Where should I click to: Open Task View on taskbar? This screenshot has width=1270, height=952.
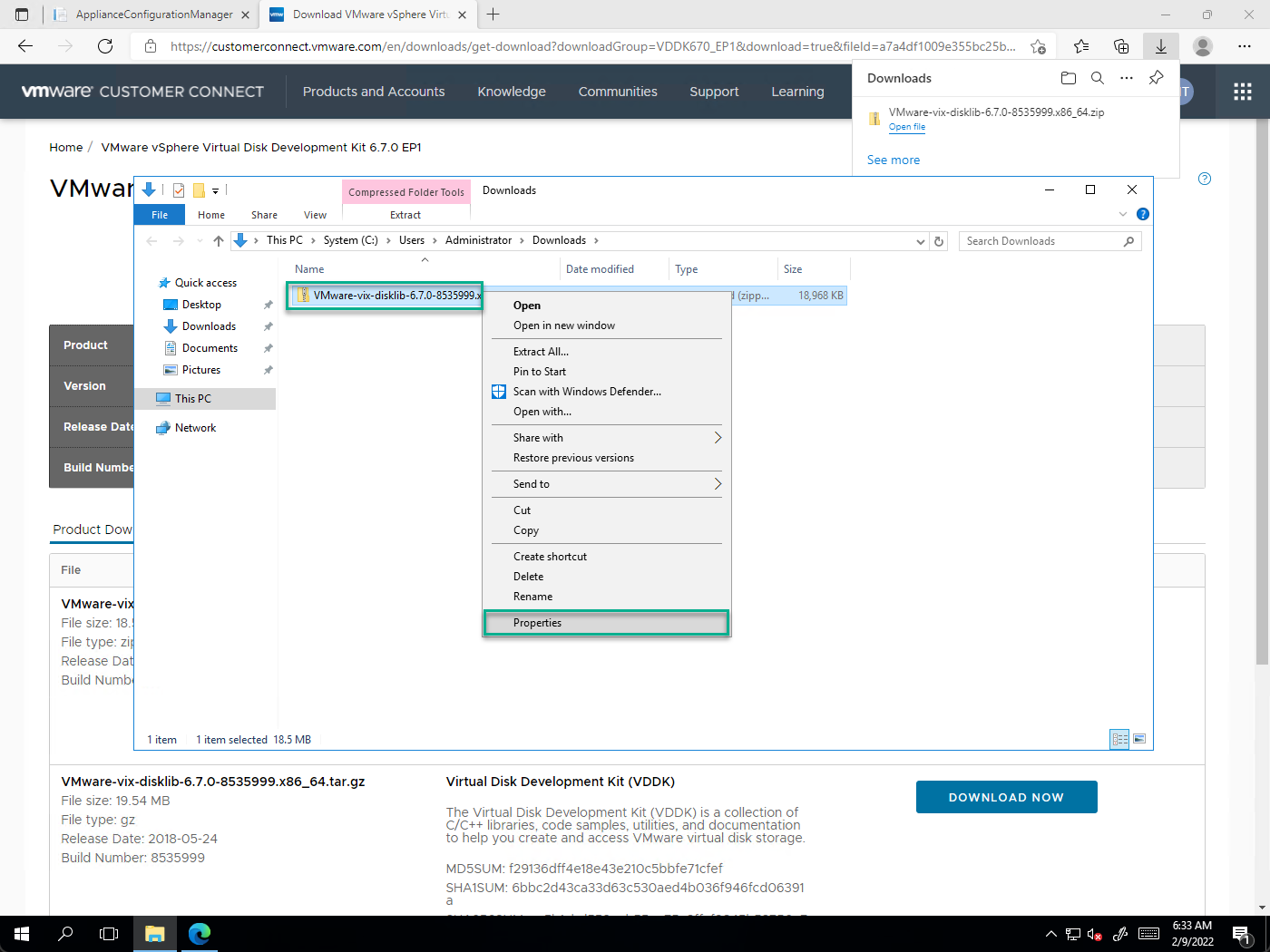click(x=109, y=934)
